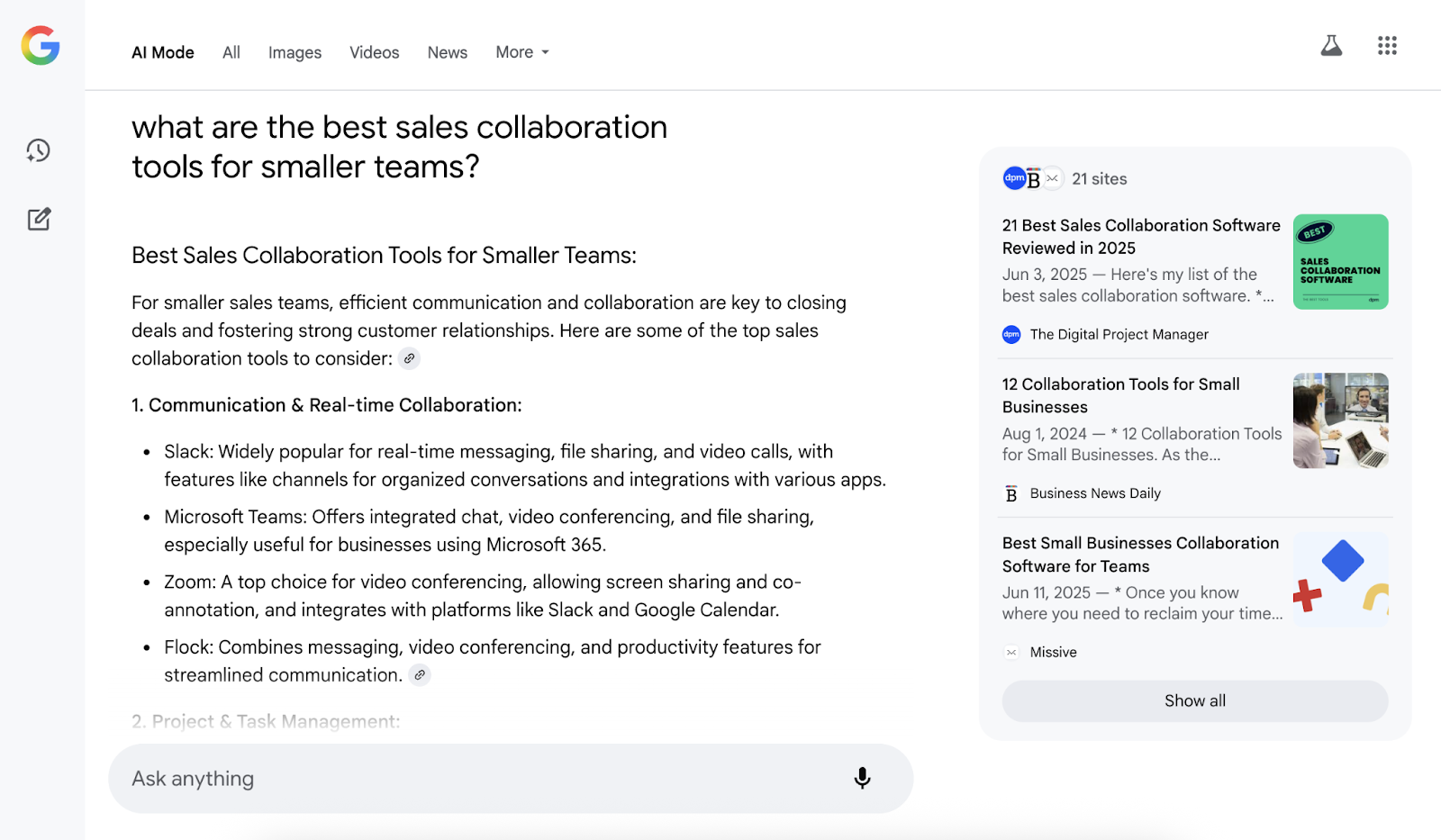Open AI Mode history icon
1441x840 pixels.
point(39,150)
